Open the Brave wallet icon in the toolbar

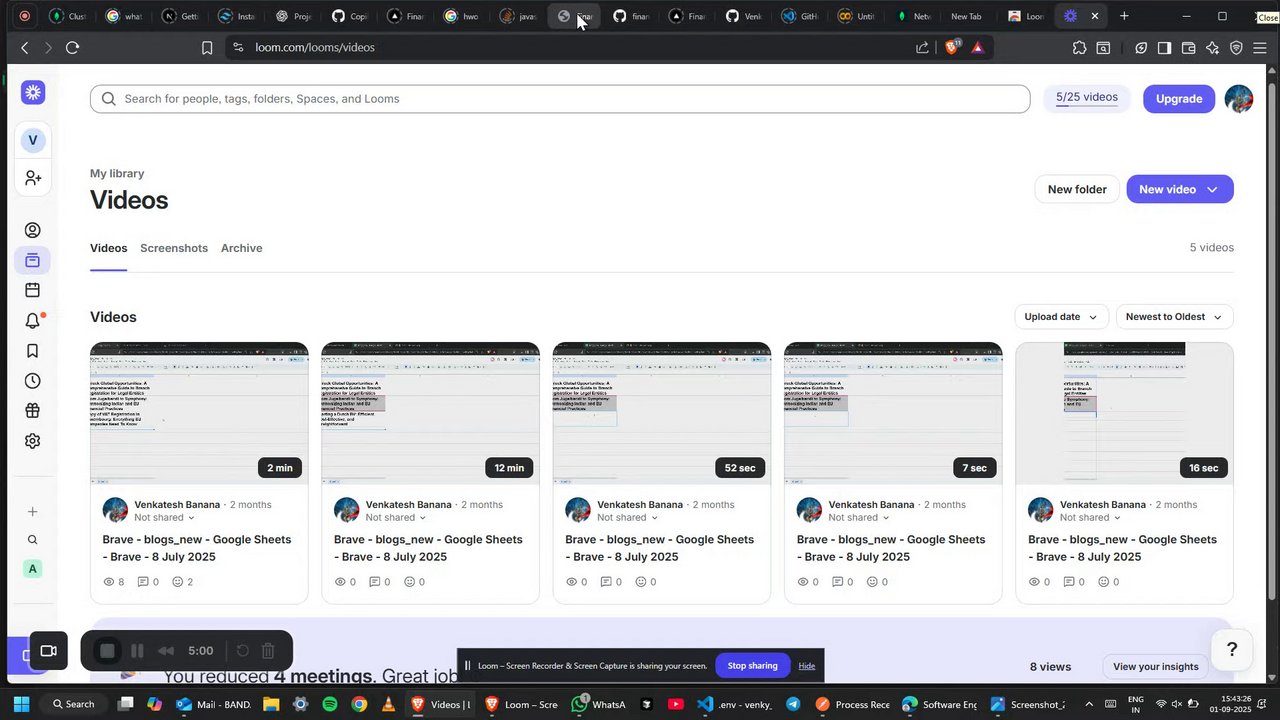pos(1188,47)
